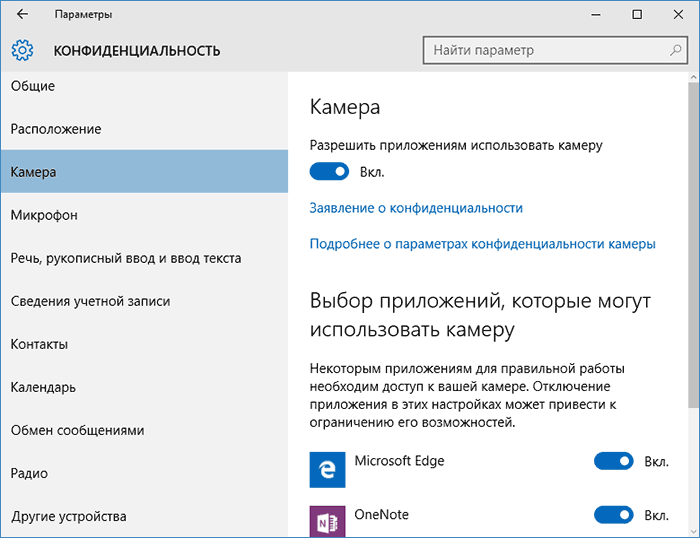The height and width of the screenshot is (538, 700).
Task: Open Заявление о конфиденциальности link
Action: click(x=416, y=208)
